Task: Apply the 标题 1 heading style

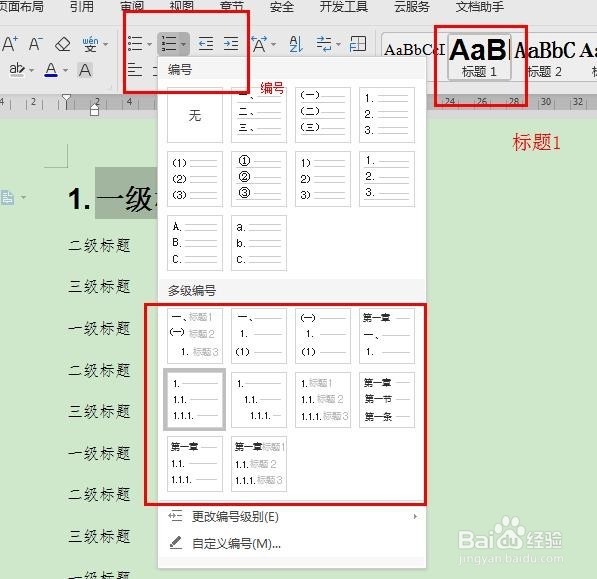Action: point(479,57)
